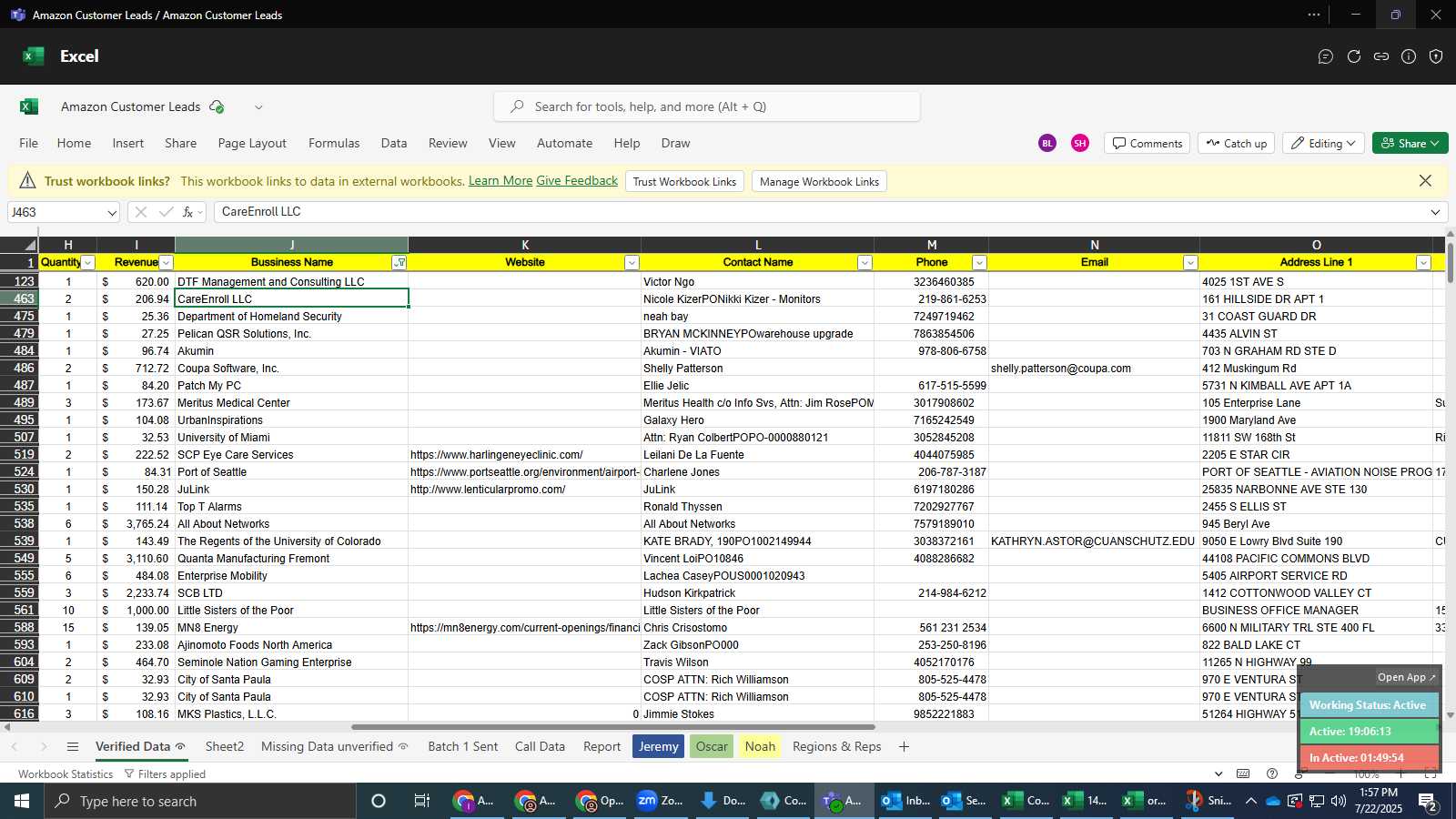Open the BL collaborator avatar
This screenshot has height=819, width=1456.
pyautogui.click(x=1047, y=143)
